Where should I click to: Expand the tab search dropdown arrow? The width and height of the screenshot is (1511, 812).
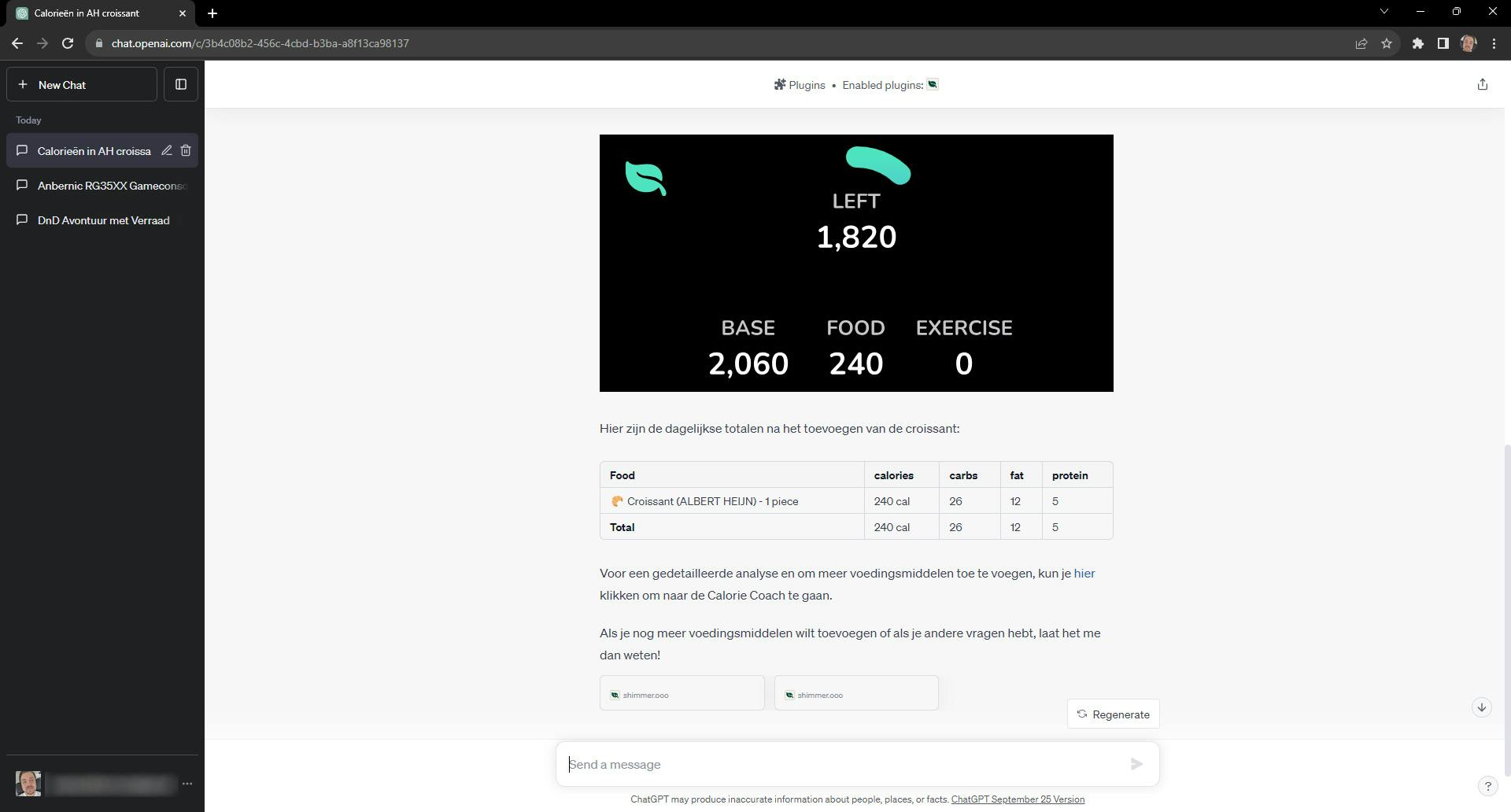point(1384,12)
